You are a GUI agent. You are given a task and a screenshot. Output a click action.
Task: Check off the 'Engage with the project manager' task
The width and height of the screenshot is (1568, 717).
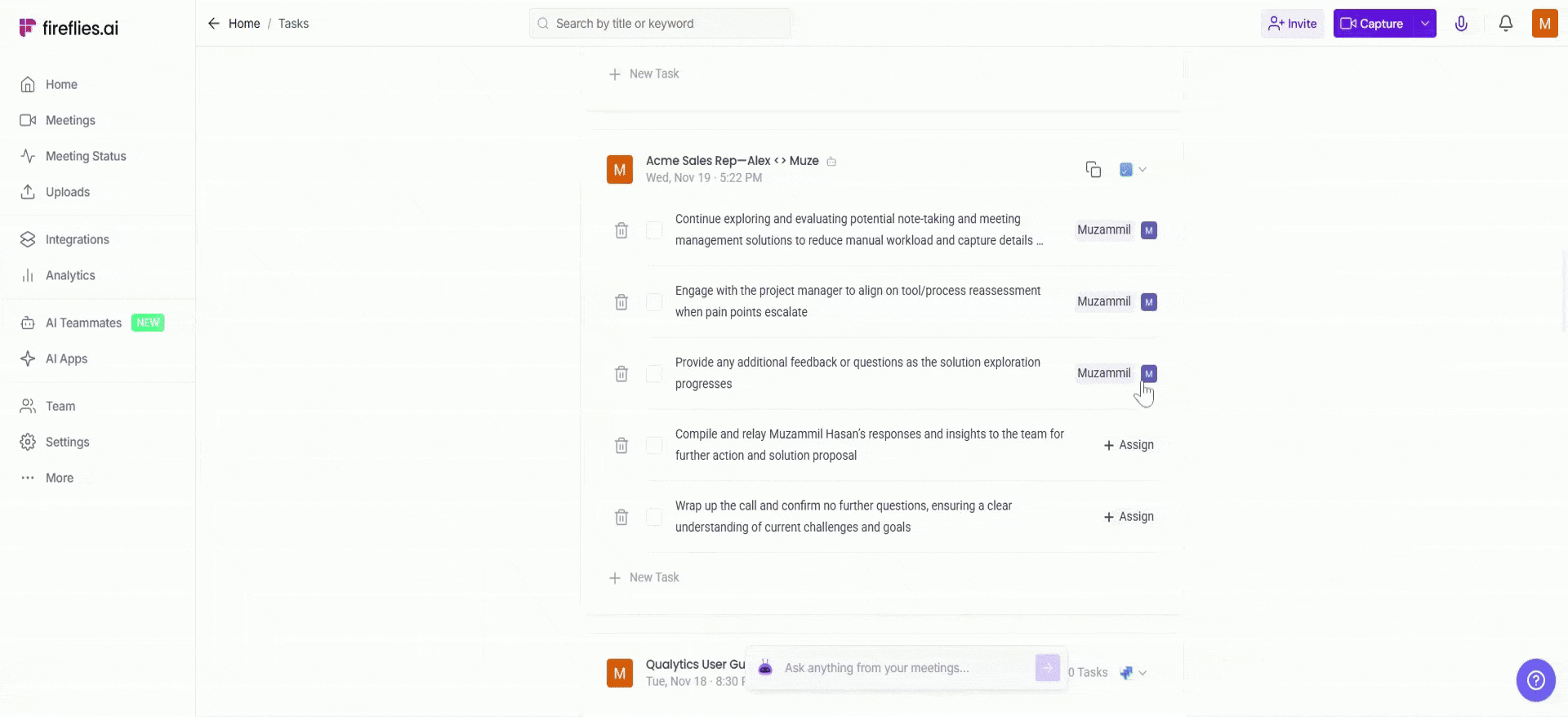tap(654, 302)
